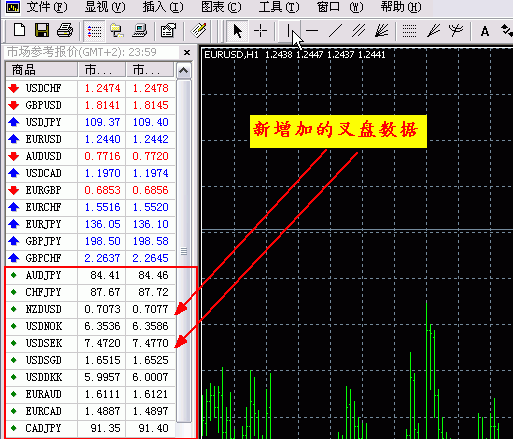
Task: Select the EURCAD symbol
Action: coord(43,411)
